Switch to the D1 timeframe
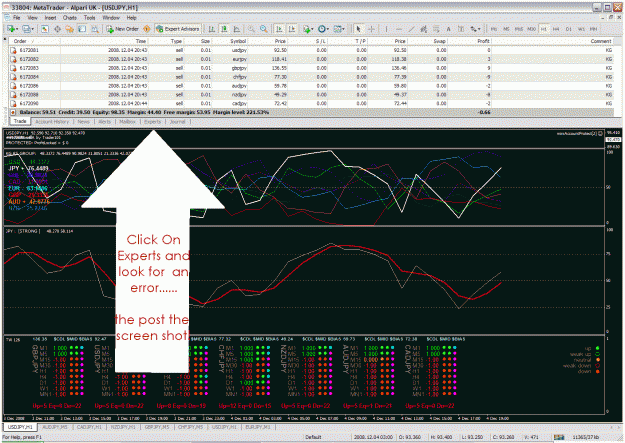 point(568,29)
